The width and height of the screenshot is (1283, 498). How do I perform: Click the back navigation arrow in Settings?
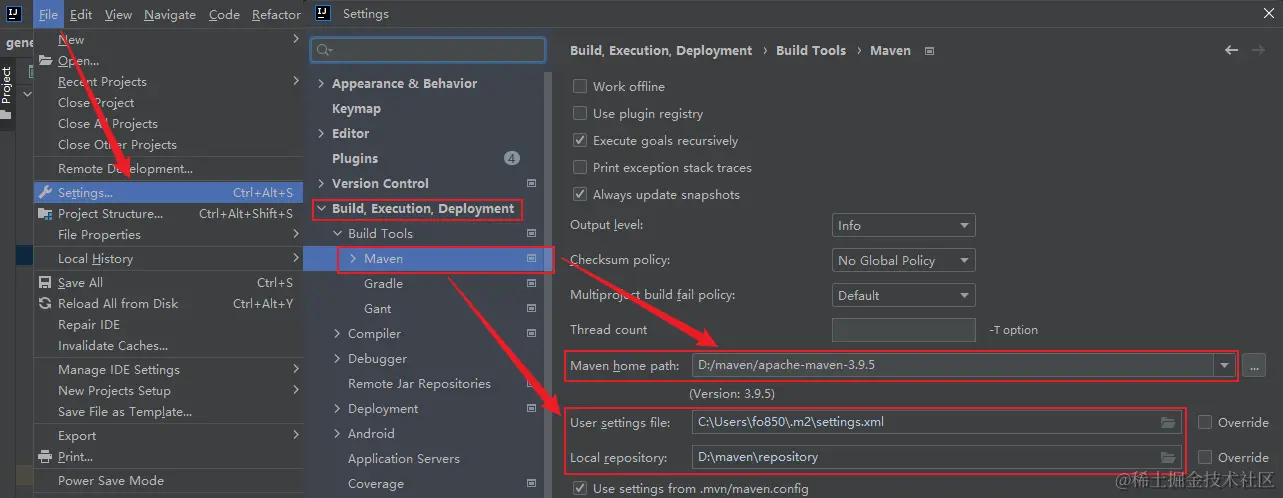(1232, 51)
